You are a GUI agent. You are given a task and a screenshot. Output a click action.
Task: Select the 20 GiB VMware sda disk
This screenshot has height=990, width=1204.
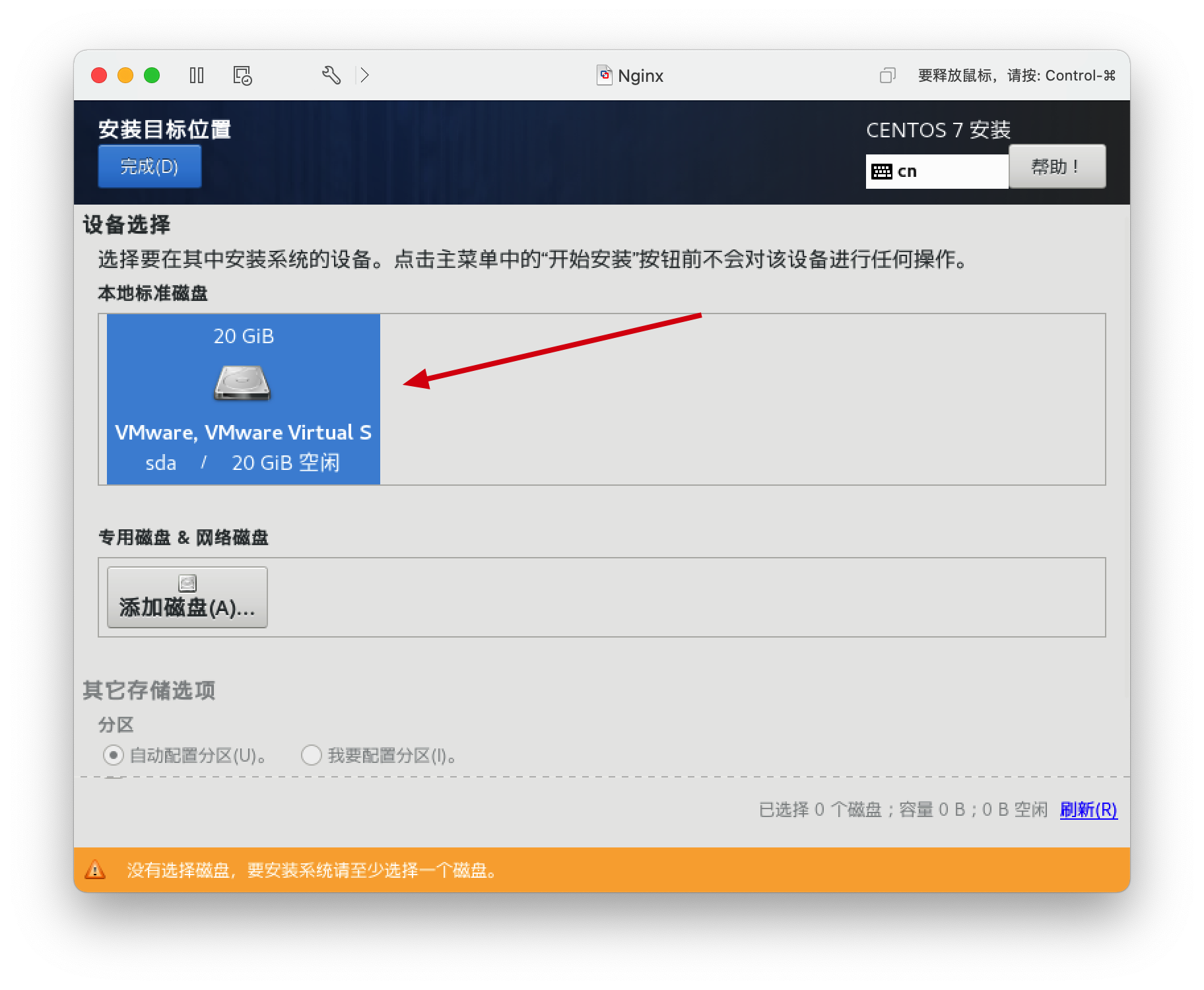(x=243, y=399)
